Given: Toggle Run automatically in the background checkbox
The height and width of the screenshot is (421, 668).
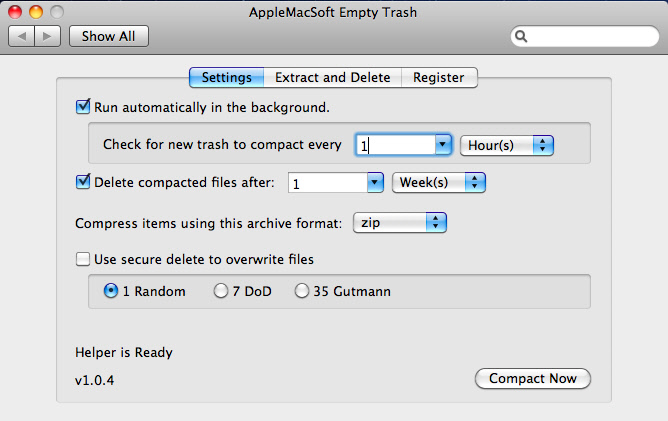Looking at the screenshot, I should pos(83,107).
